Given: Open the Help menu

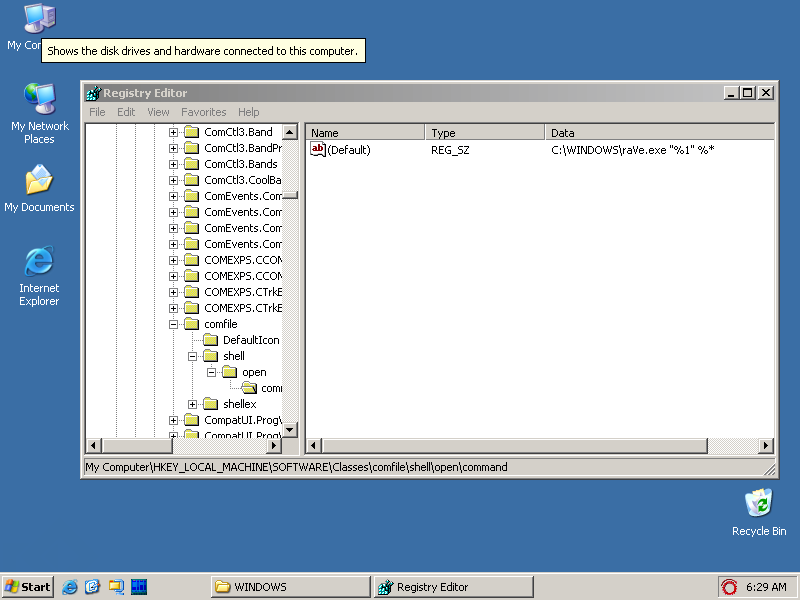Looking at the screenshot, I should pyautogui.click(x=248, y=112).
